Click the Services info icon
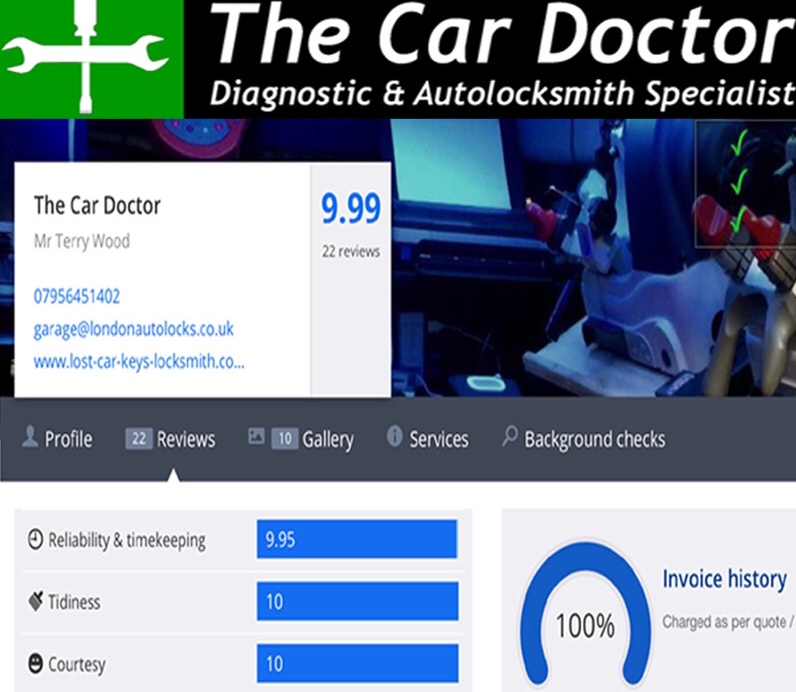Viewport: 796px width, 692px height. (x=394, y=436)
